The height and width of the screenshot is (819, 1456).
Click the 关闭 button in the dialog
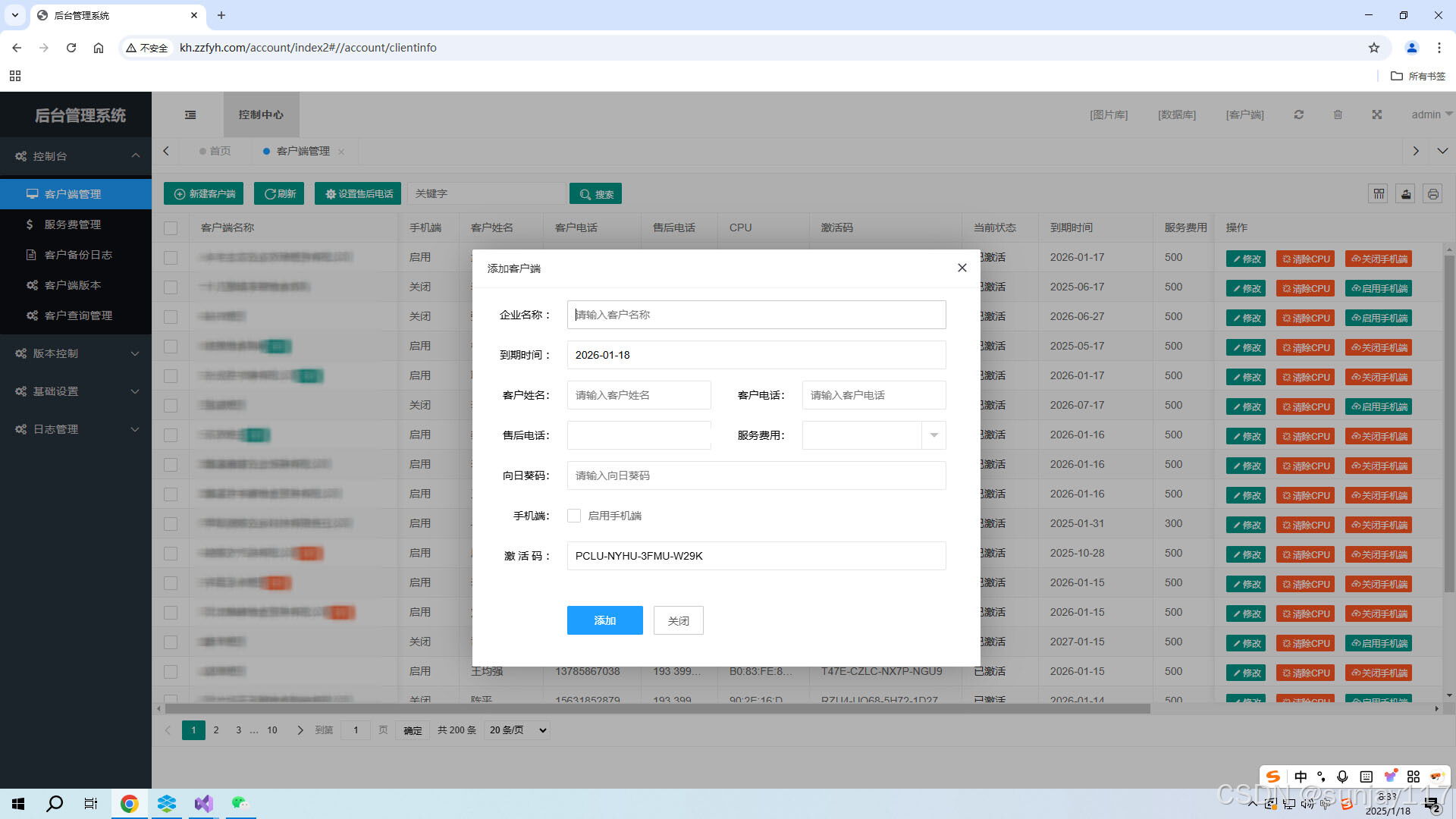[x=678, y=620]
